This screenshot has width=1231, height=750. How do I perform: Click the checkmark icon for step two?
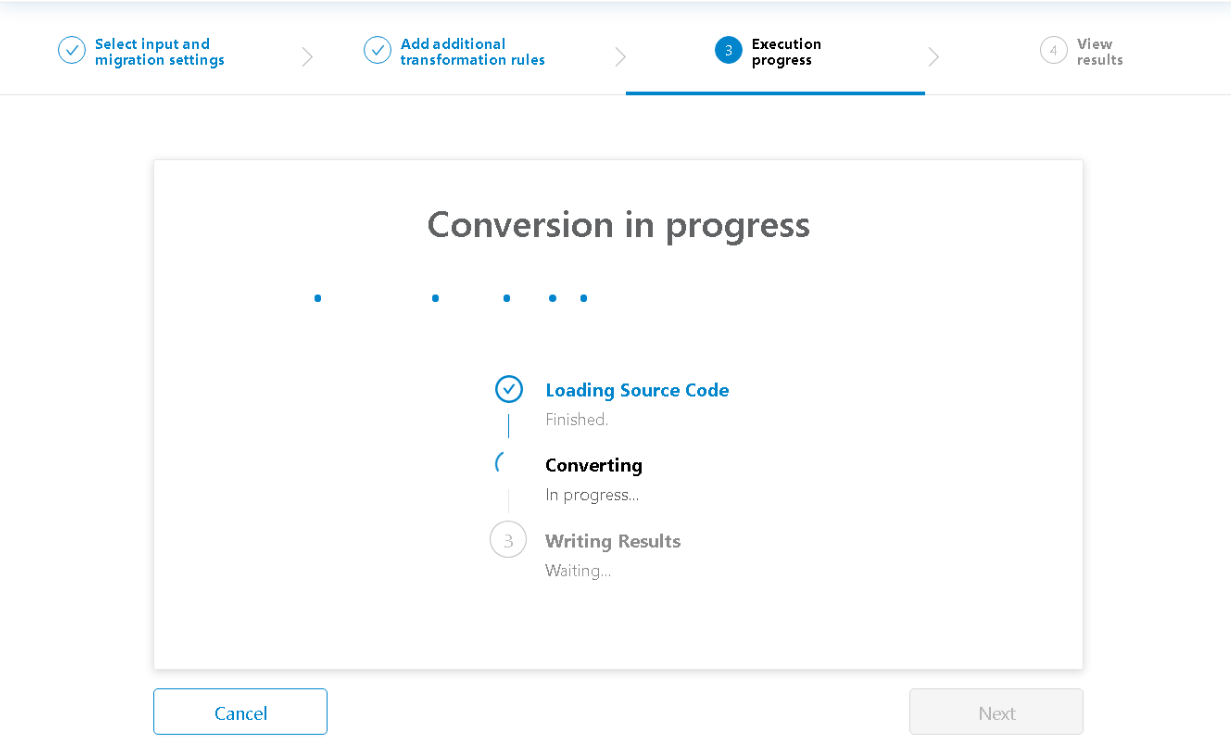point(377,50)
